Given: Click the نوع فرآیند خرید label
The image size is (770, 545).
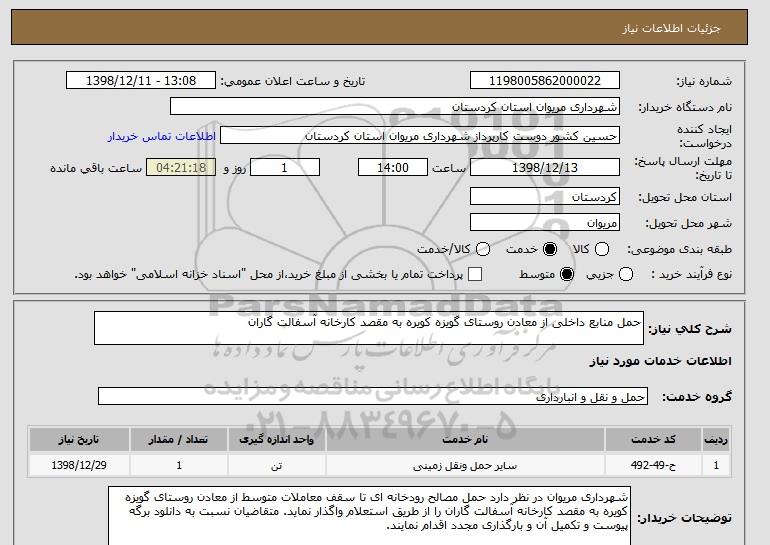Looking at the screenshot, I should 691,274.
